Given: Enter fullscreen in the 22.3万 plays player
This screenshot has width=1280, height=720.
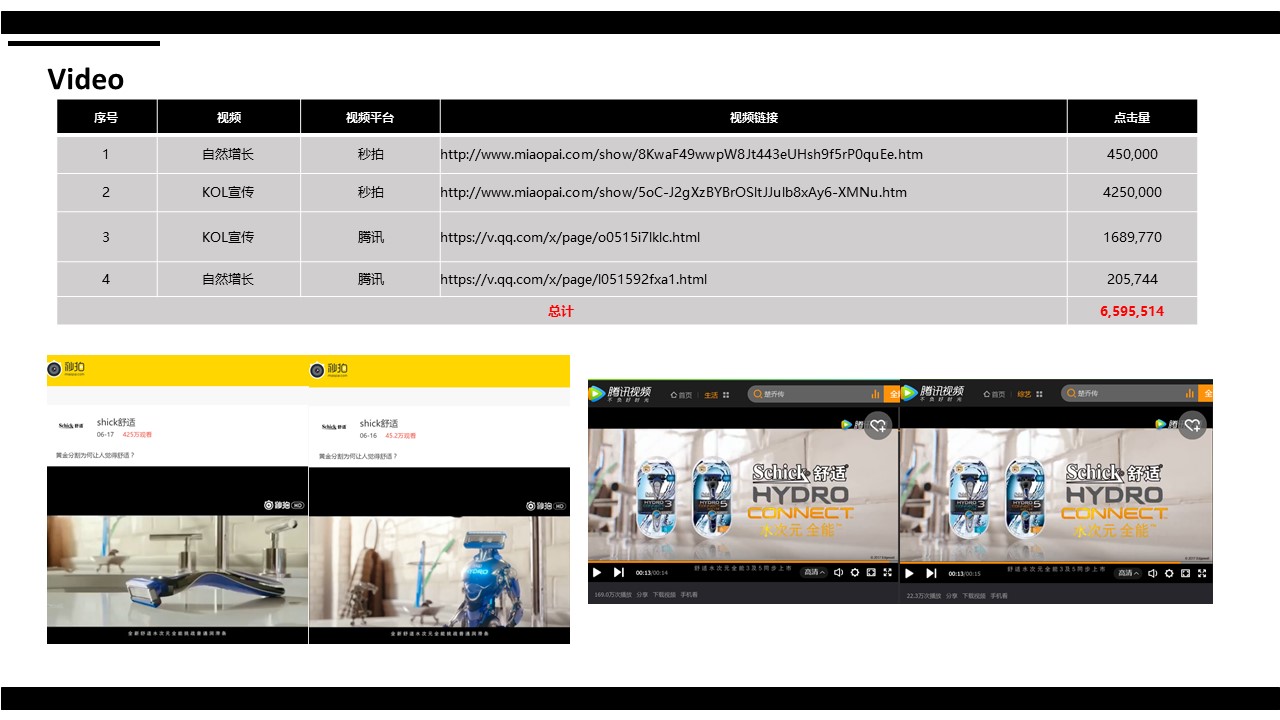Looking at the screenshot, I should coord(1202,573).
